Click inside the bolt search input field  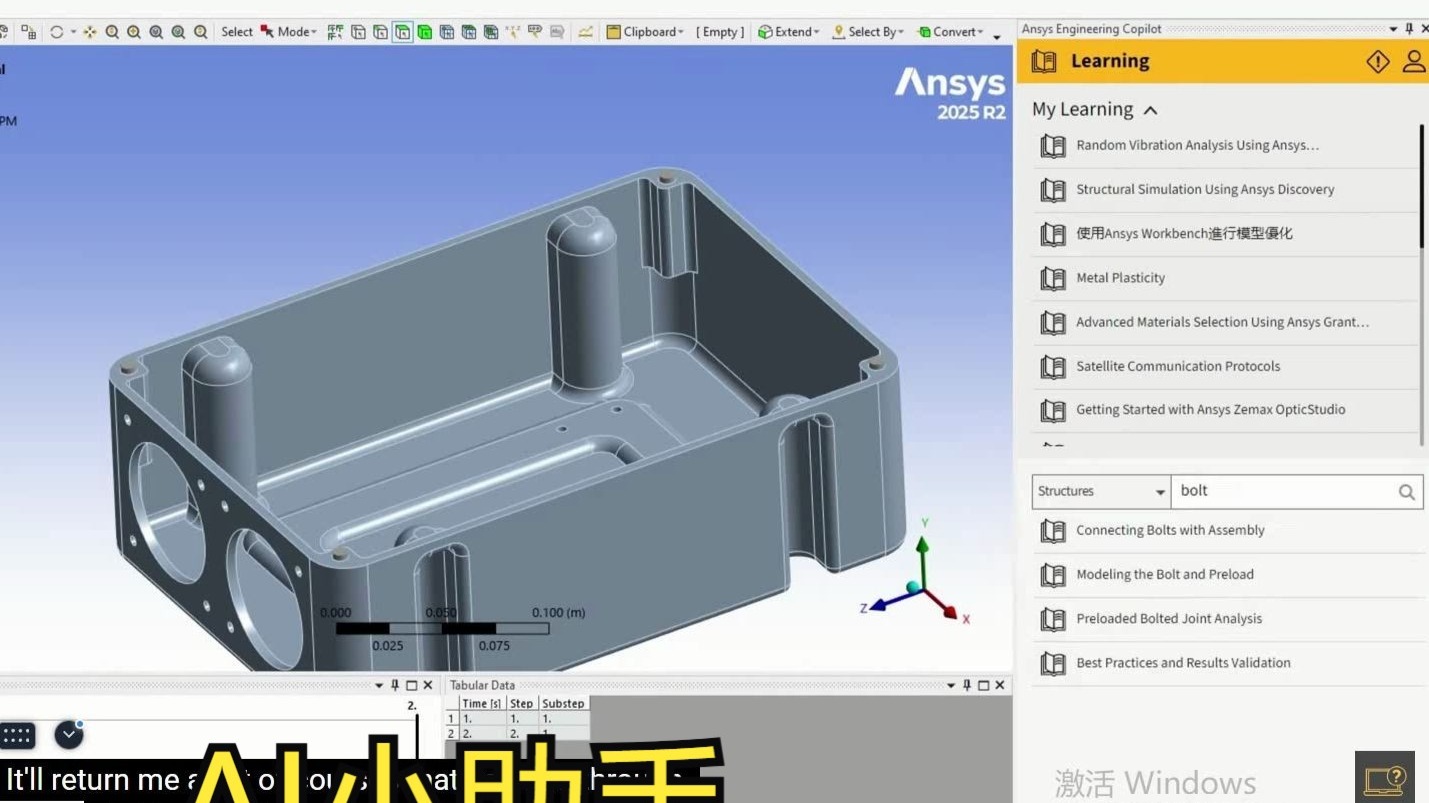pyautogui.click(x=1280, y=491)
